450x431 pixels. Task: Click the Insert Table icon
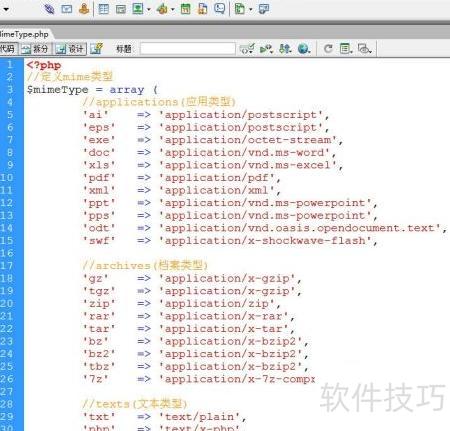click(104, 9)
